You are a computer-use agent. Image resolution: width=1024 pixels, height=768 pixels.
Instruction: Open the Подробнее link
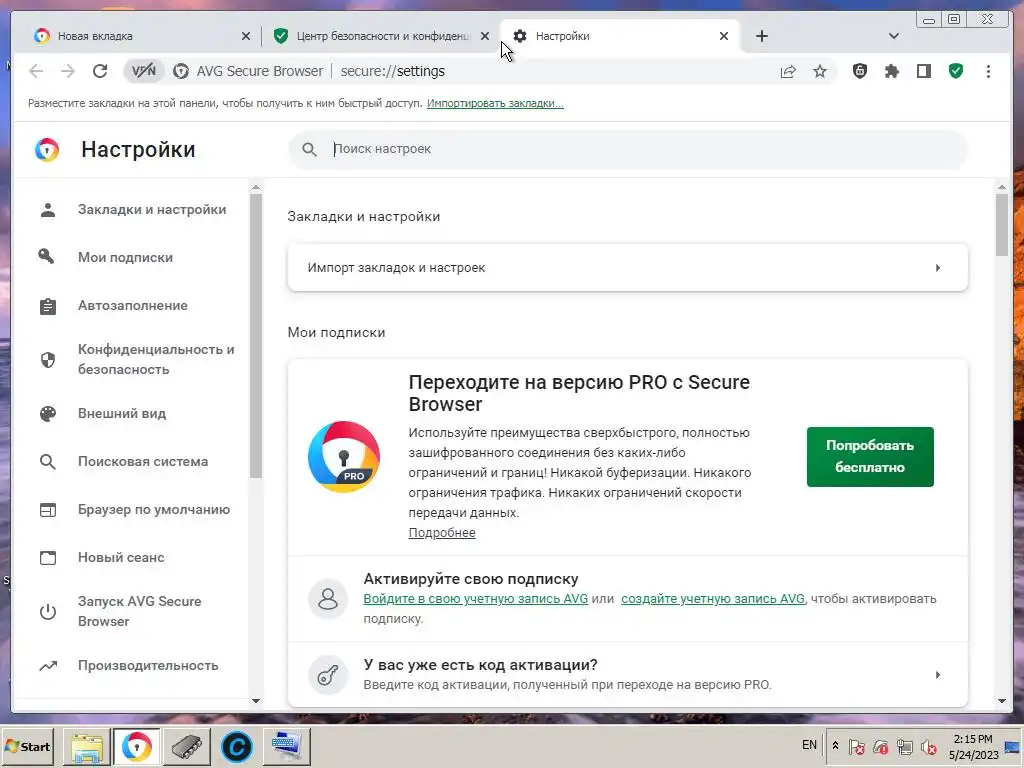[442, 533]
